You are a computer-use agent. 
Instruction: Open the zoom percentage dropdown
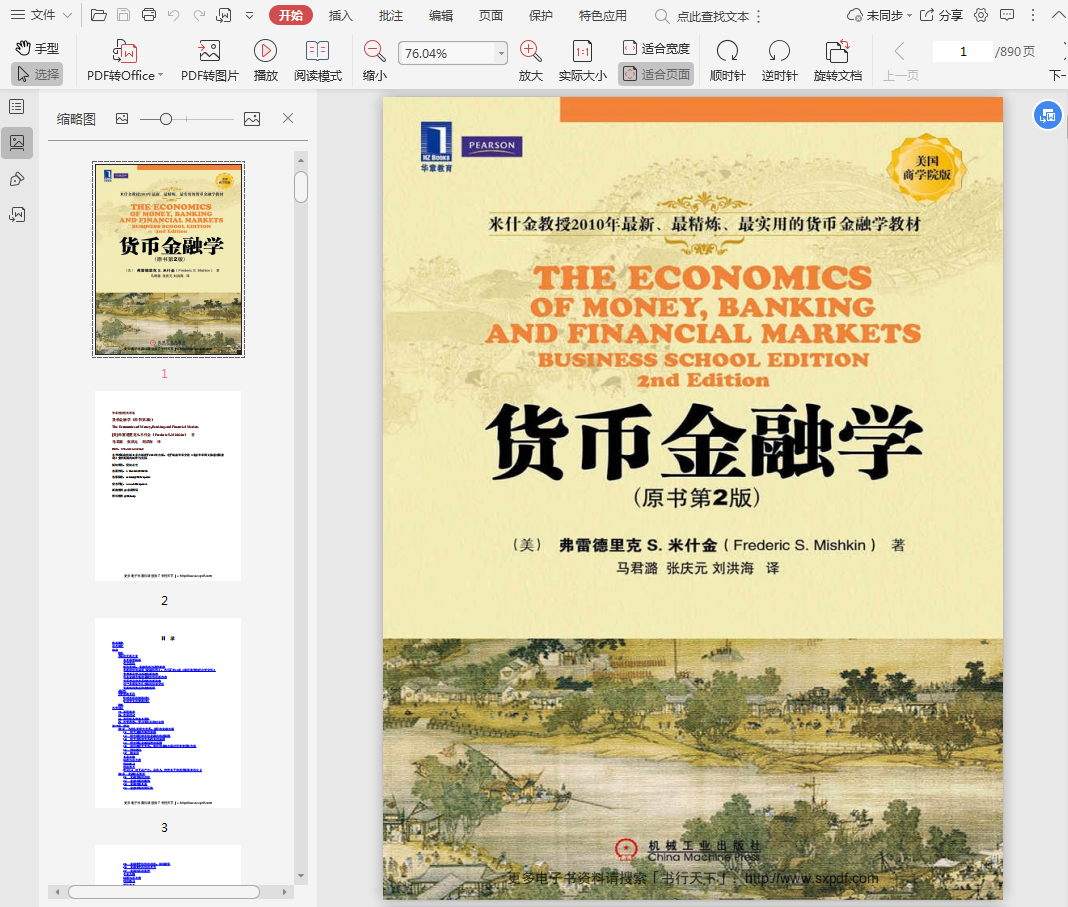[501, 54]
